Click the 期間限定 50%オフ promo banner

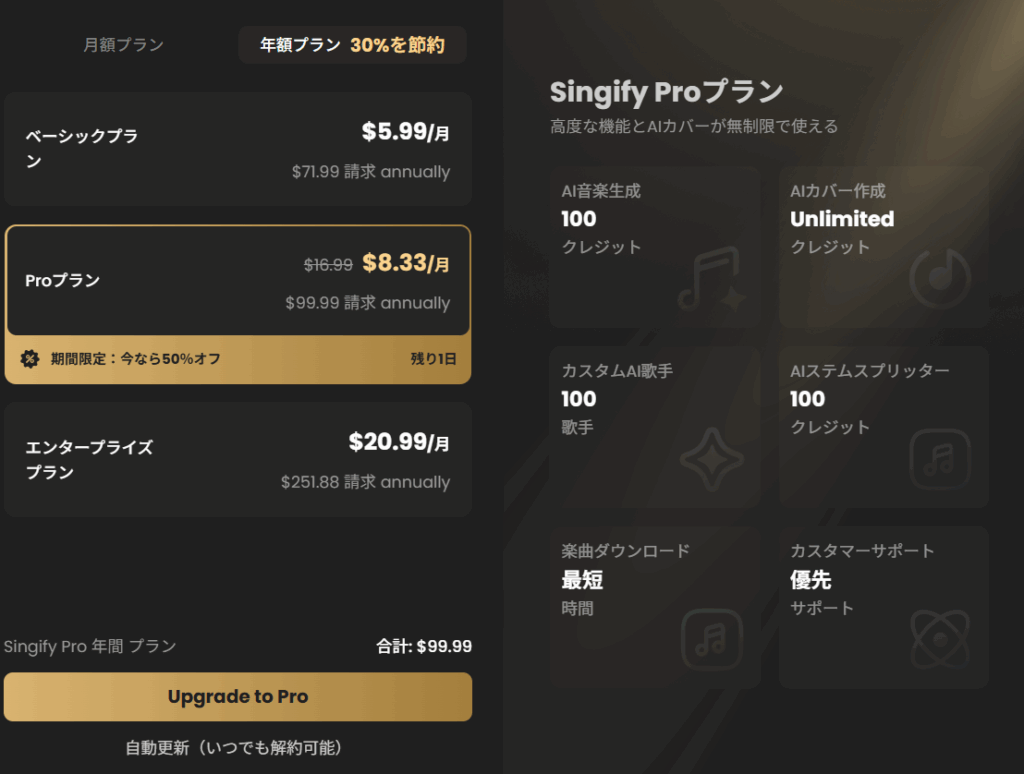[238, 359]
